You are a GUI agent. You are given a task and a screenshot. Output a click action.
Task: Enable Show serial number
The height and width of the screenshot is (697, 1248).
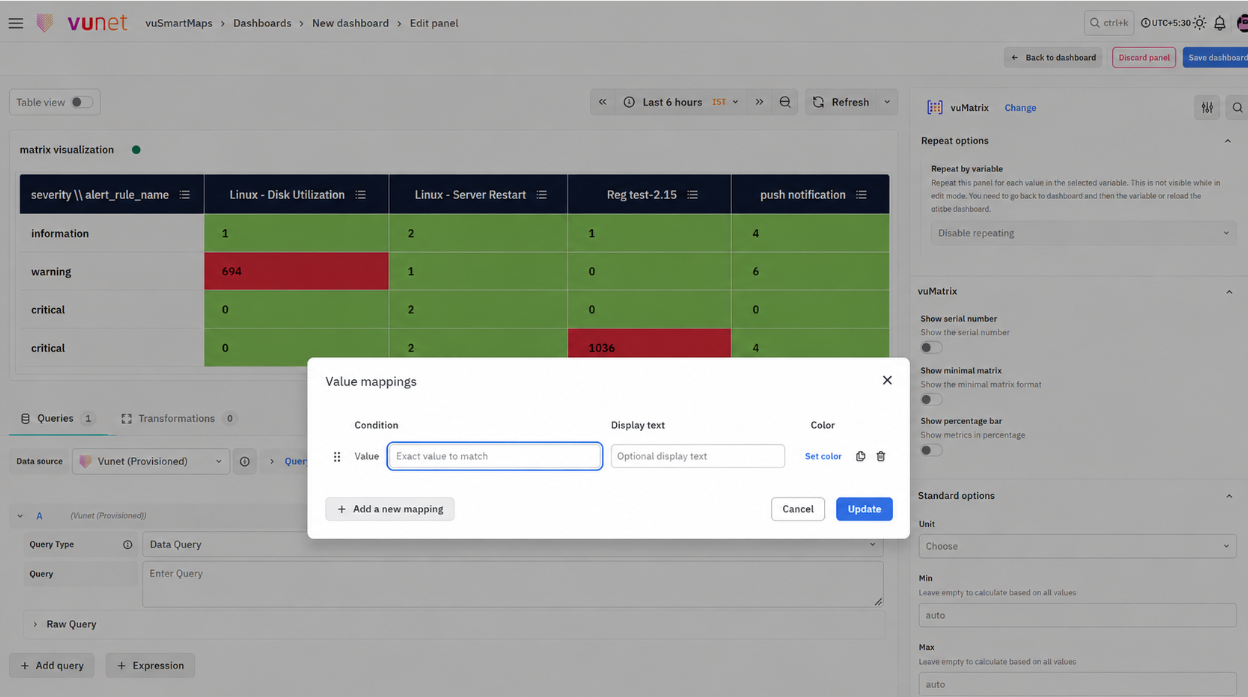point(931,348)
